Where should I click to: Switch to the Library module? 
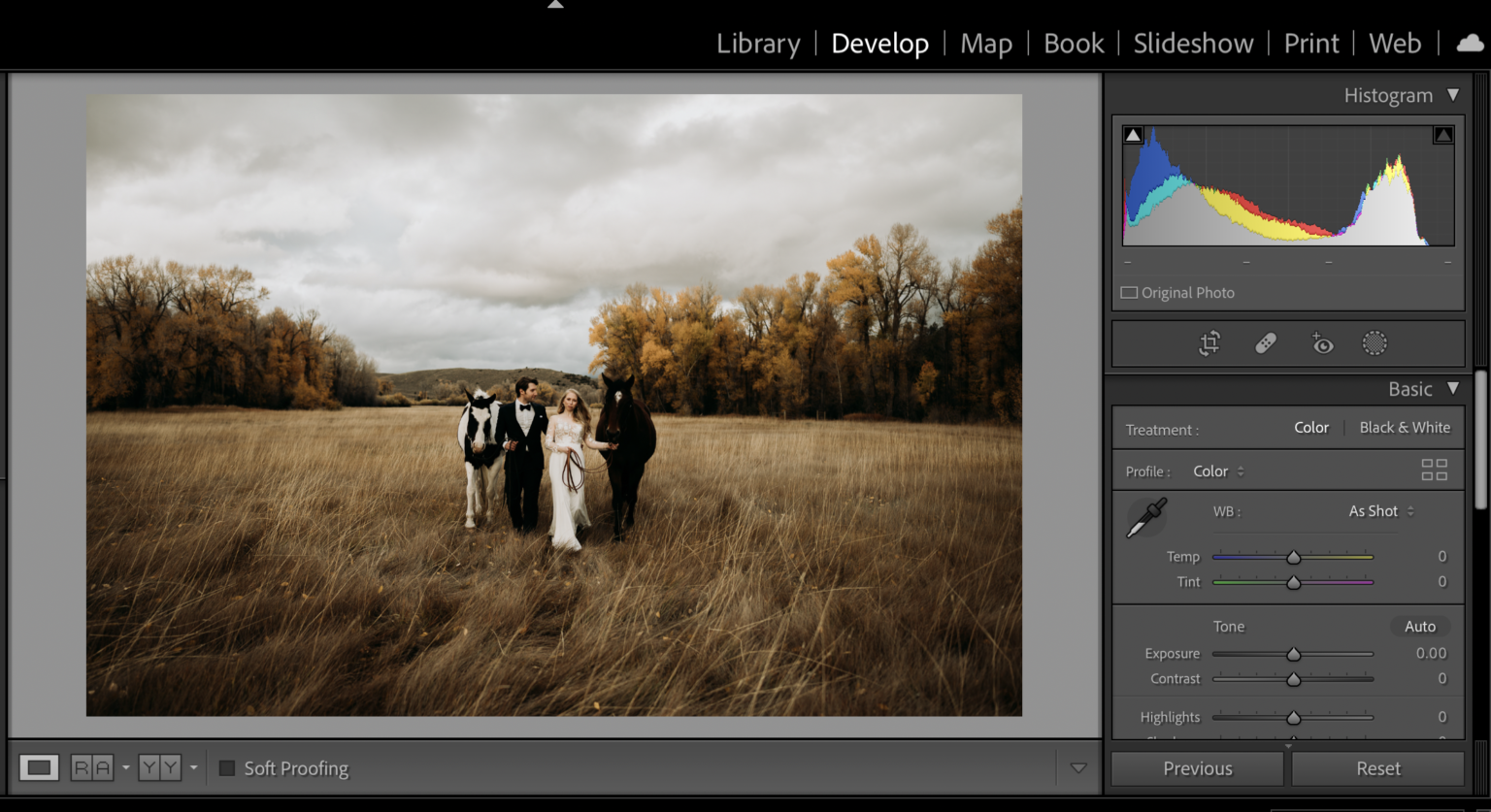758,43
